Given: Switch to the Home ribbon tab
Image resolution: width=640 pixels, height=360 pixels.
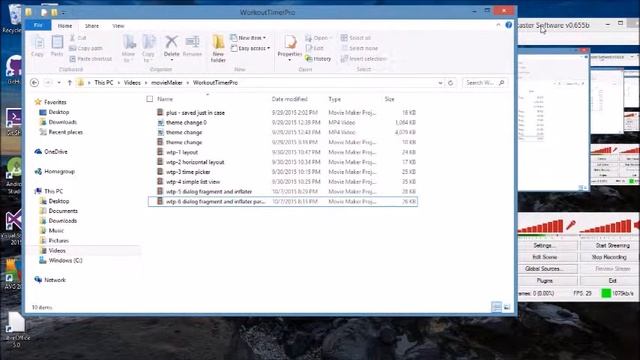Looking at the screenshot, I should point(65,26).
